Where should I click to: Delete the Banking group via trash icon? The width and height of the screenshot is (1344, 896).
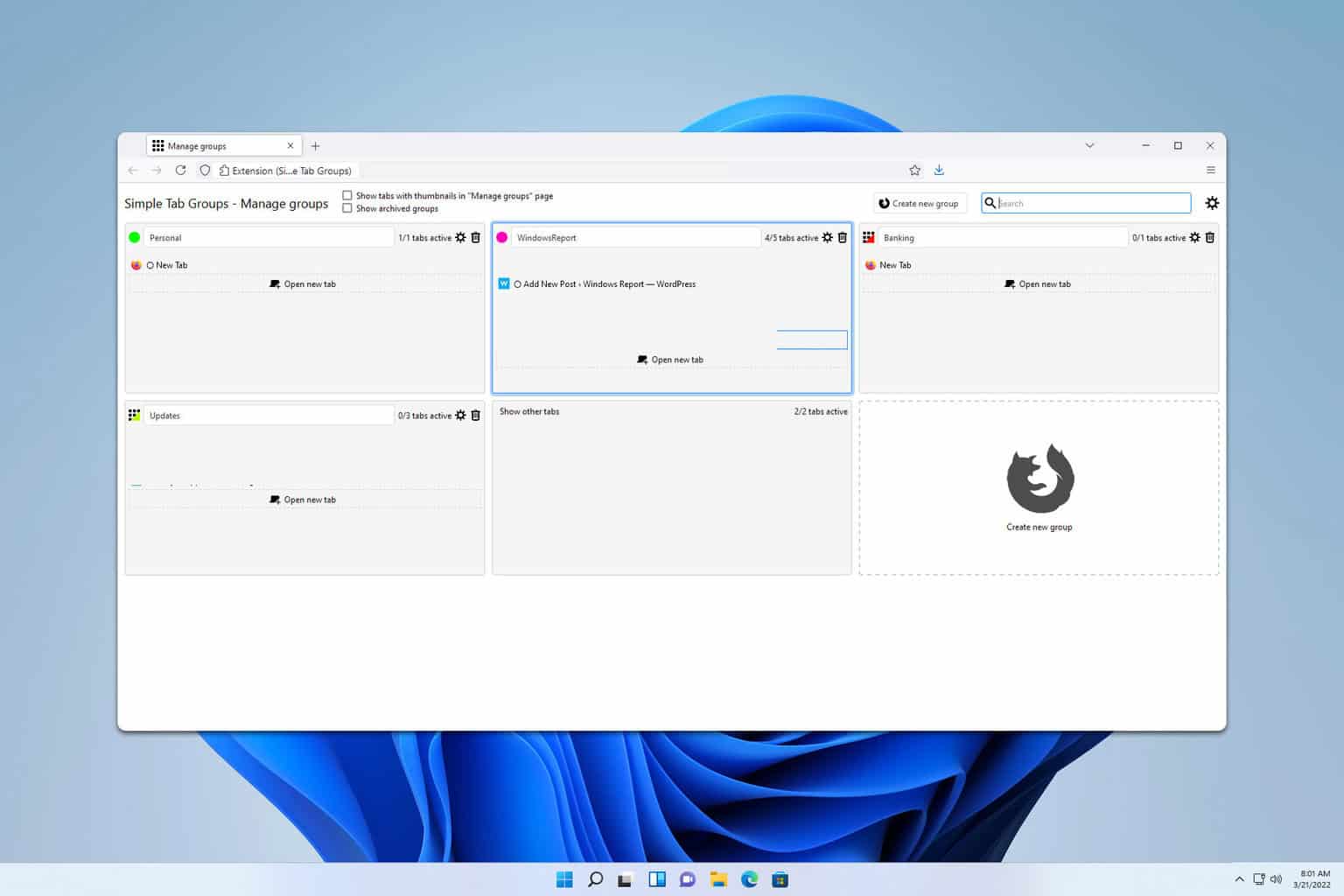(1210, 237)
